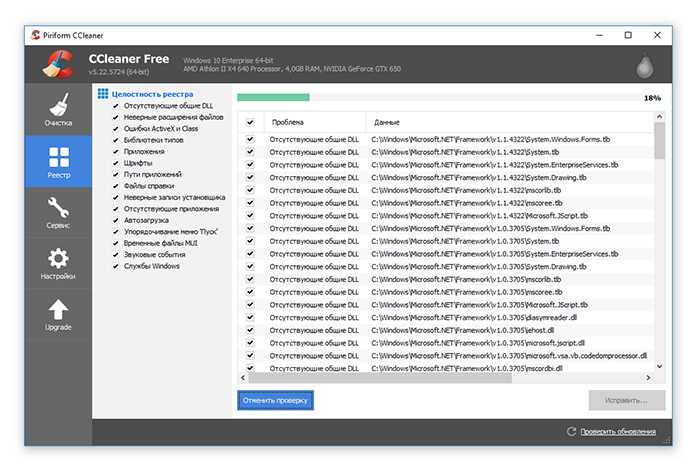Toggle Библиотеки типов option

pos(116,140)
